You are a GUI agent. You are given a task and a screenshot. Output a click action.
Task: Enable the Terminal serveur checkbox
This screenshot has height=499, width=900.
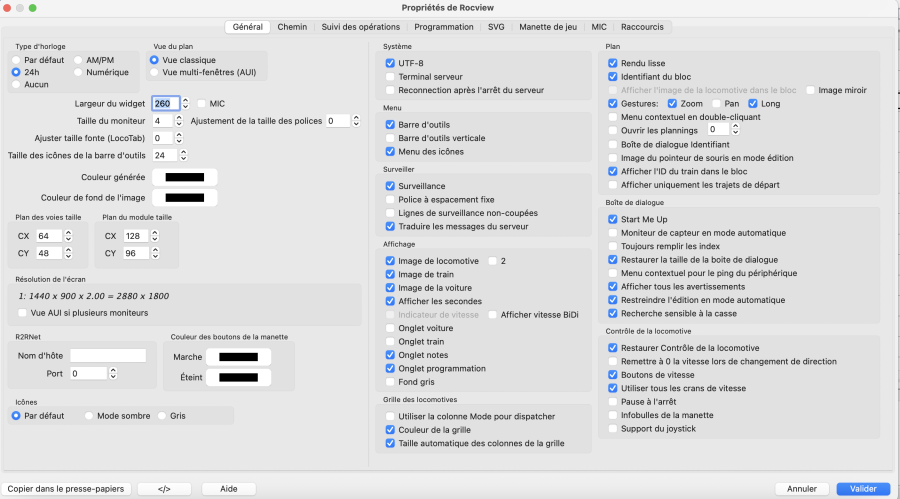pos(390,76)
